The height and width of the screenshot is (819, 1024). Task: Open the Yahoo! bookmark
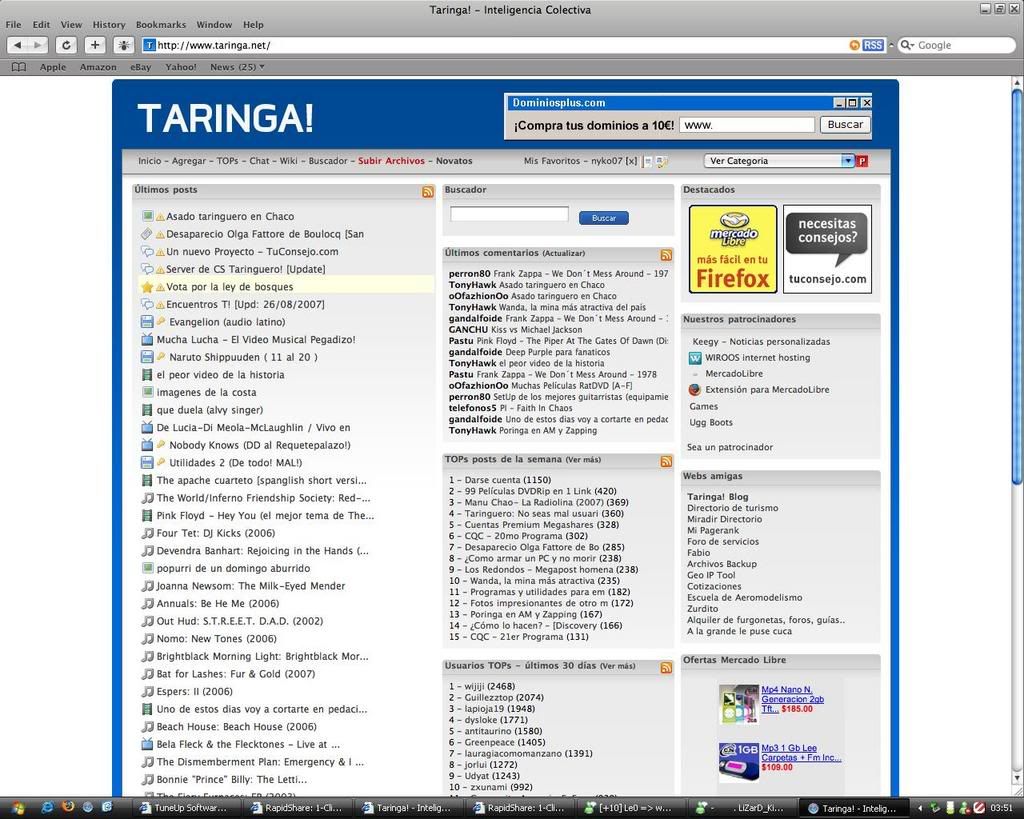click(x=181, y=67)
